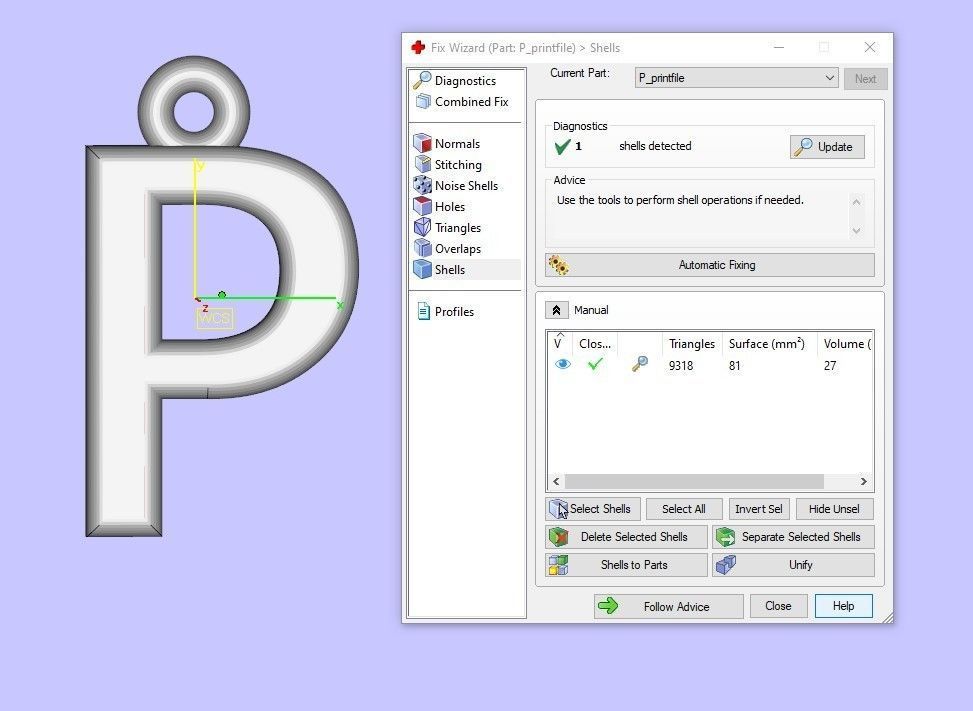
Task: Click the horizontal scrollbar thumb
Action: point(694,481)
